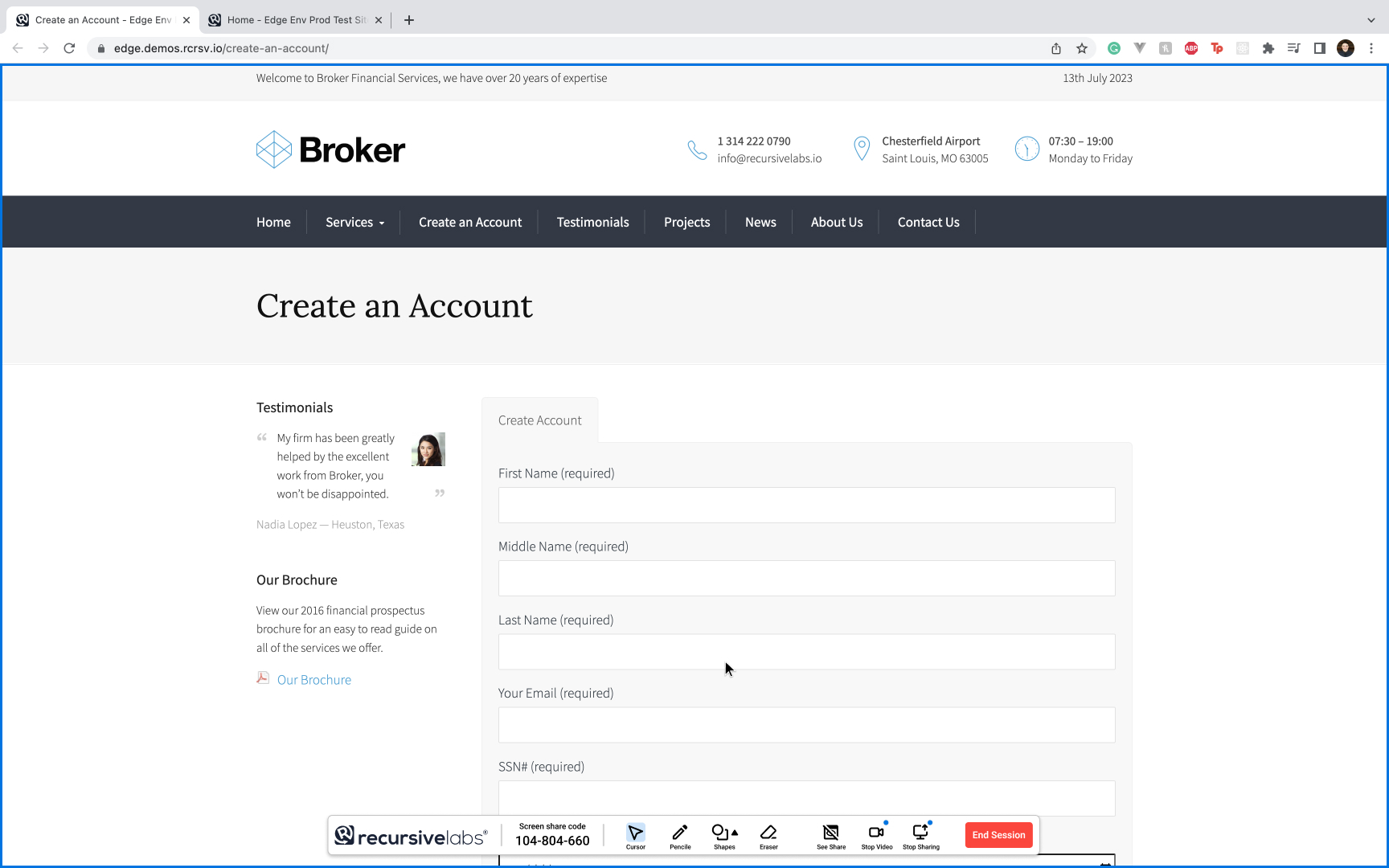The height and width of the screenshot is (868, 1389).
Task: Click the PDF icon beside Our Brochure
Action: [263, 678]
